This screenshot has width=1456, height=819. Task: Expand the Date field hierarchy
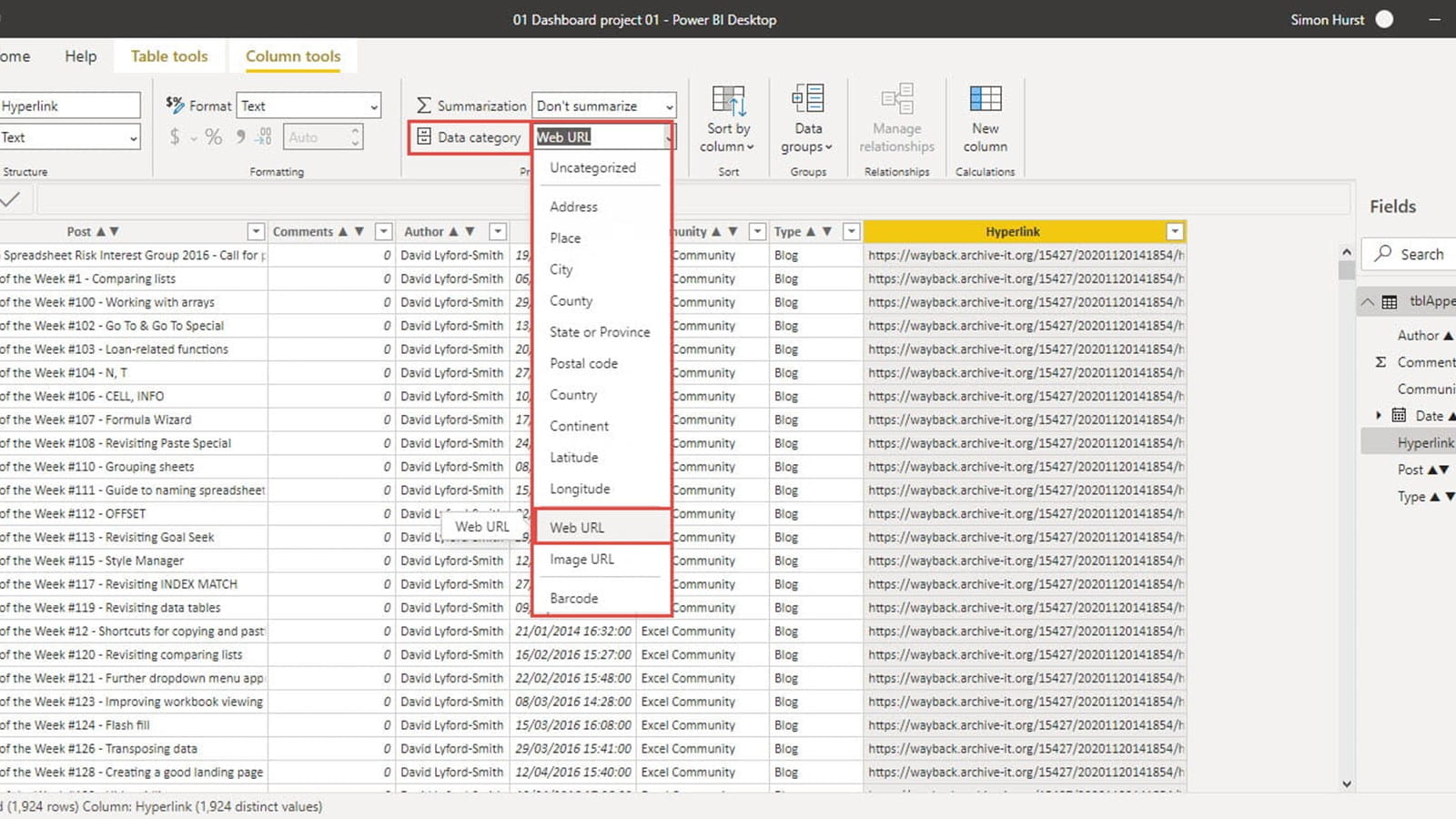1379,416
